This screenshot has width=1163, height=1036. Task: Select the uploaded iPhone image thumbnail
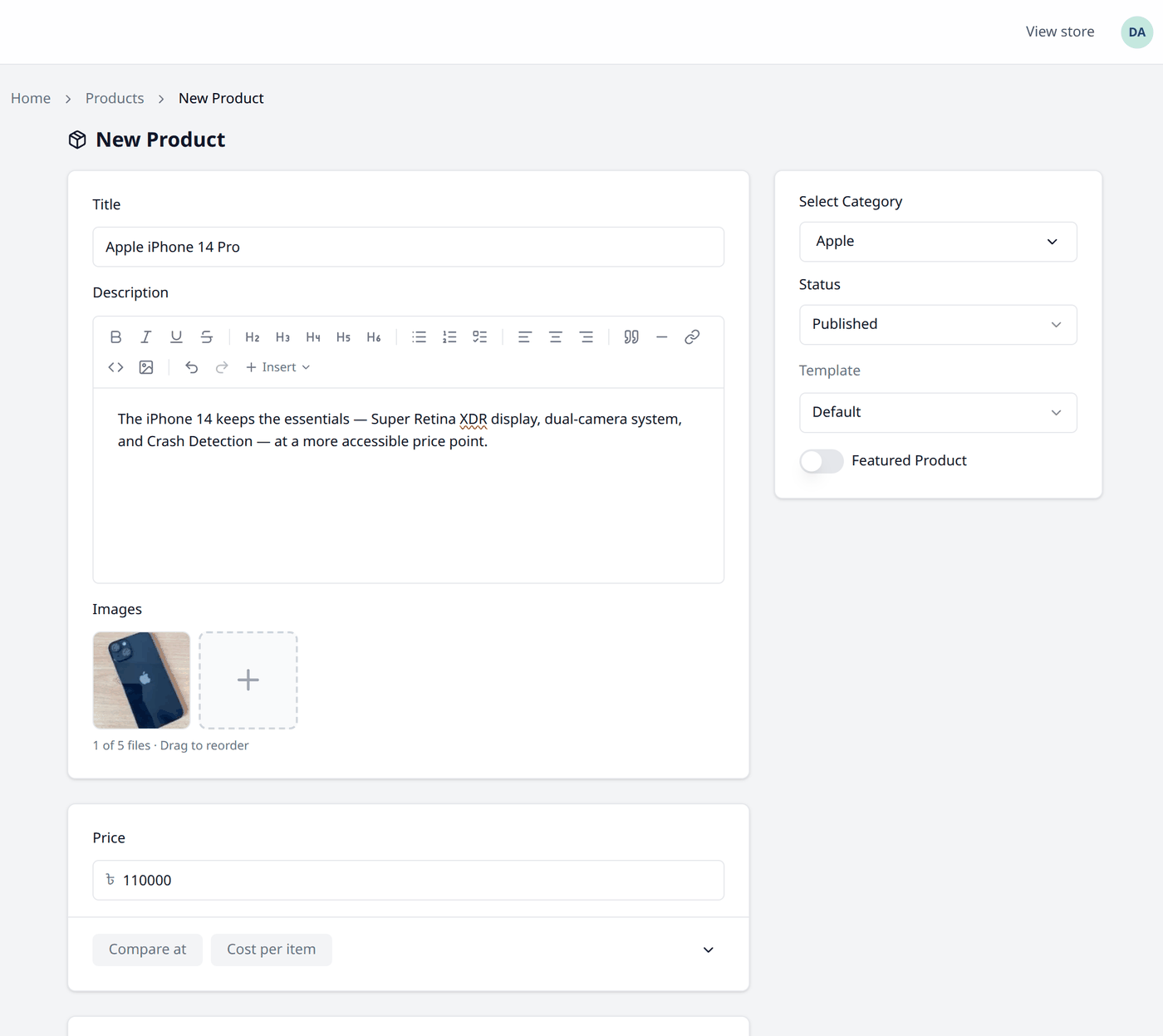pos(141,680)
